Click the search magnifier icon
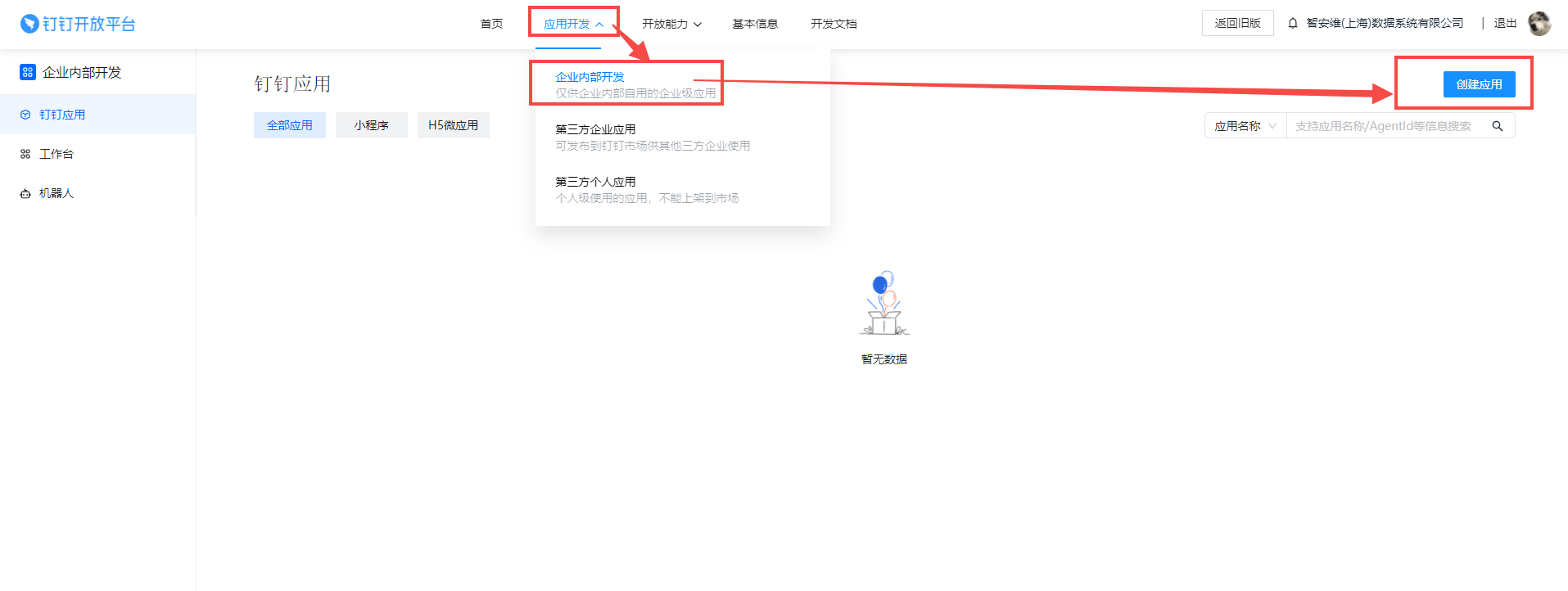This screenshot has height=591, width=1568. [x=1498, y=126]
